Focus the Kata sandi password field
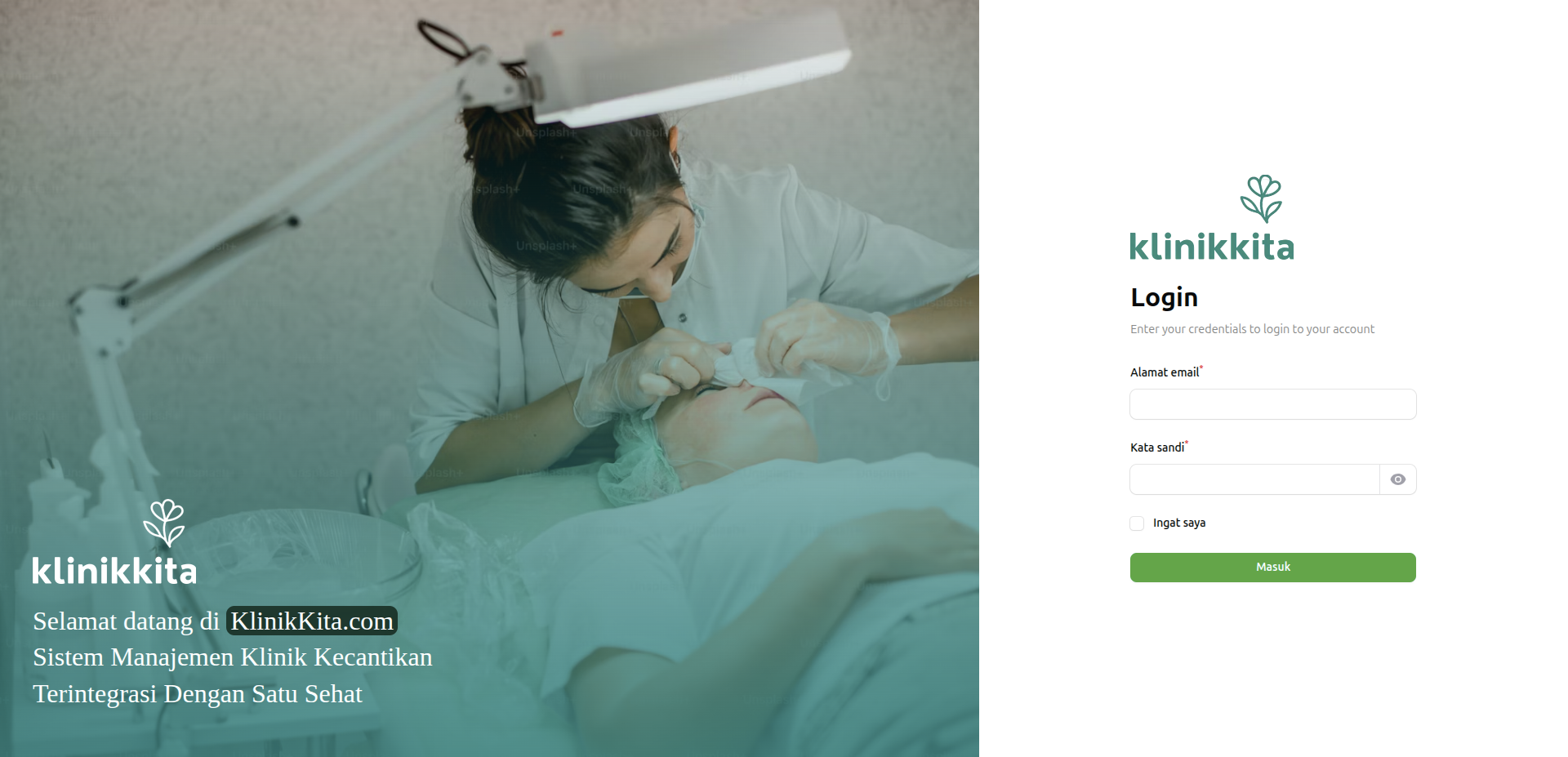The image size is (1568, 757). [x=1254, y=479]
